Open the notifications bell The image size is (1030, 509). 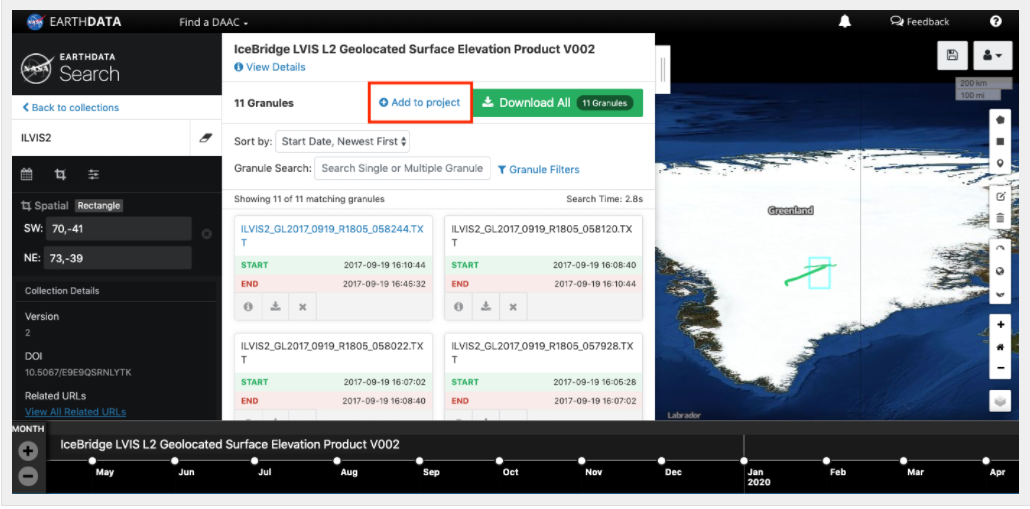coord(845,22)
